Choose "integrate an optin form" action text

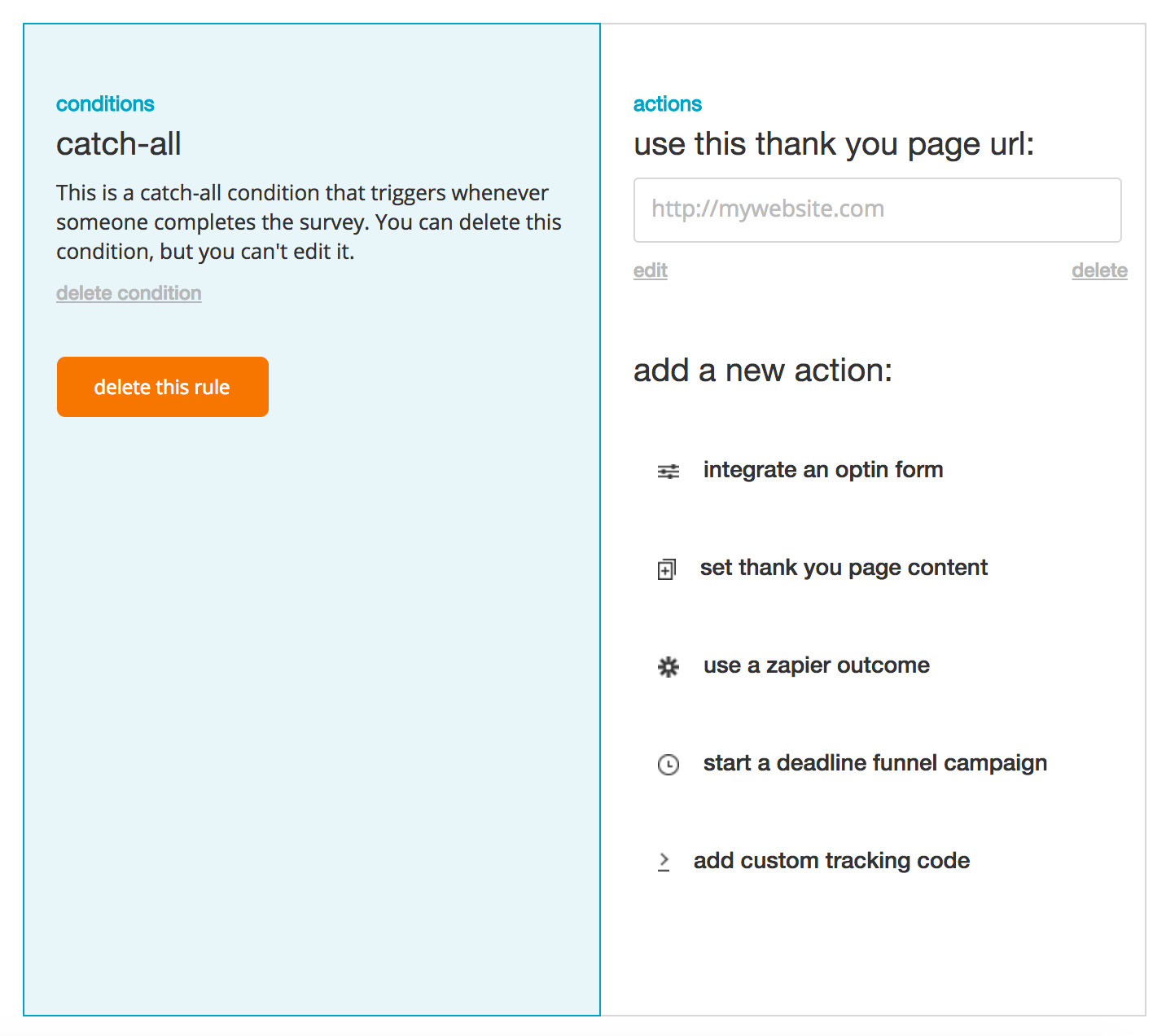[x=823, y=470]
